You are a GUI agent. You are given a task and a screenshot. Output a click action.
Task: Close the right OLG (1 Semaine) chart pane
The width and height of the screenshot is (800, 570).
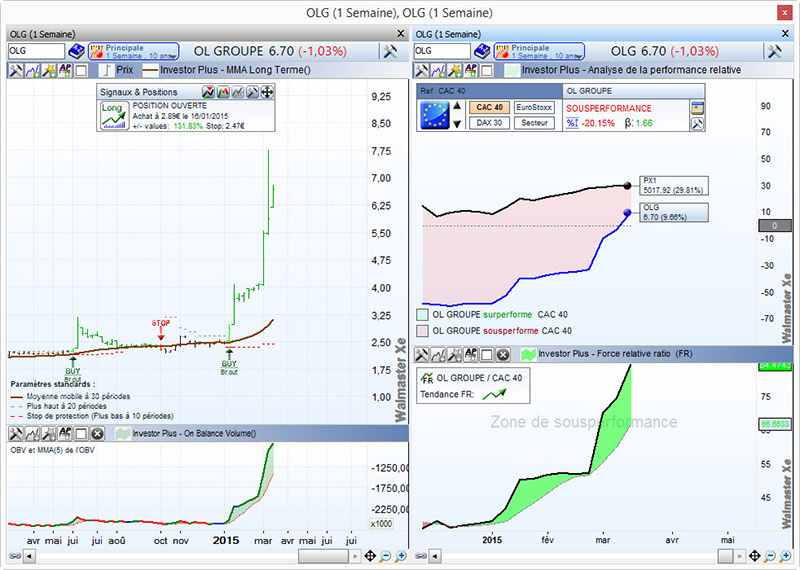click(x=785, y=34)
